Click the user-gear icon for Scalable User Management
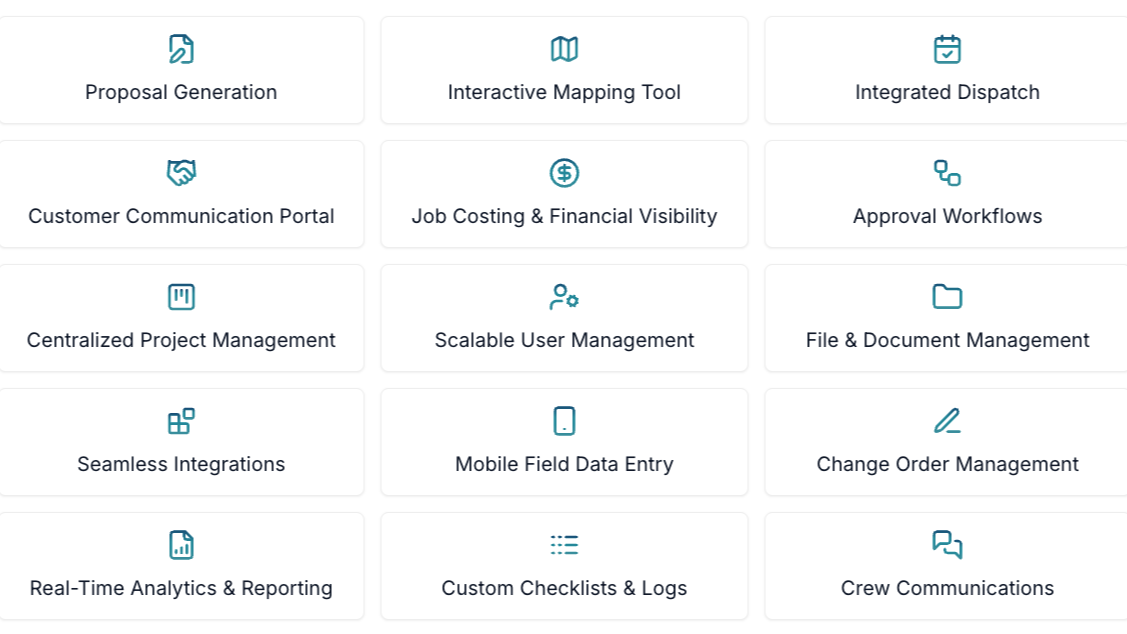1127x634 pixels. point(564,297)
